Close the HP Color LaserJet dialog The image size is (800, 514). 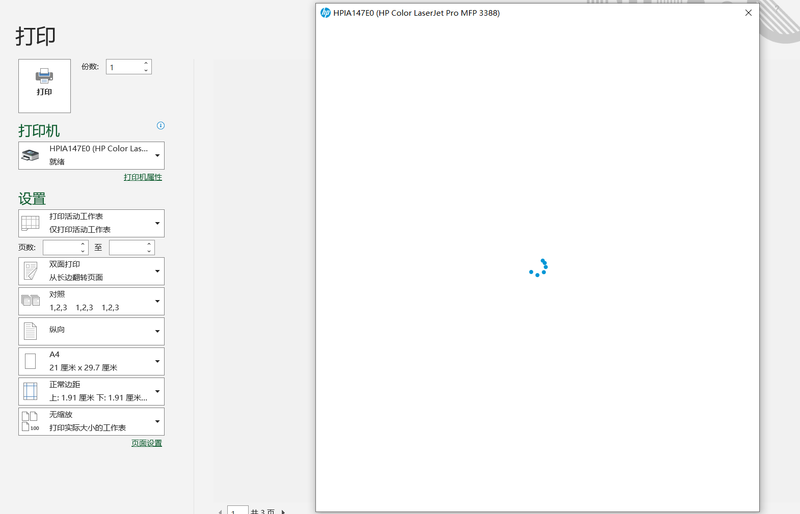748,13
